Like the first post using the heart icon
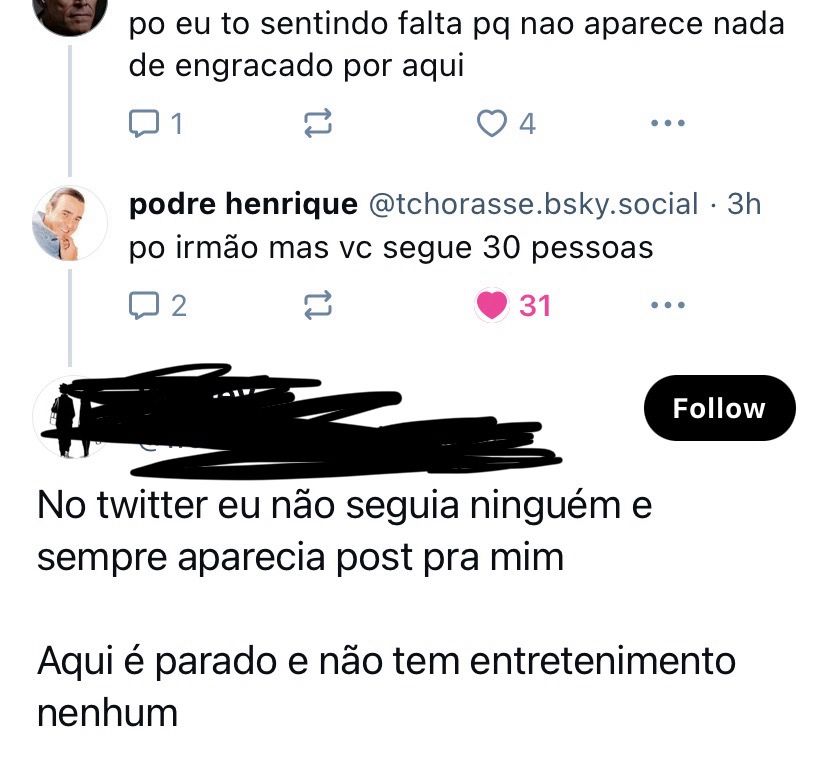 (490, 123)
